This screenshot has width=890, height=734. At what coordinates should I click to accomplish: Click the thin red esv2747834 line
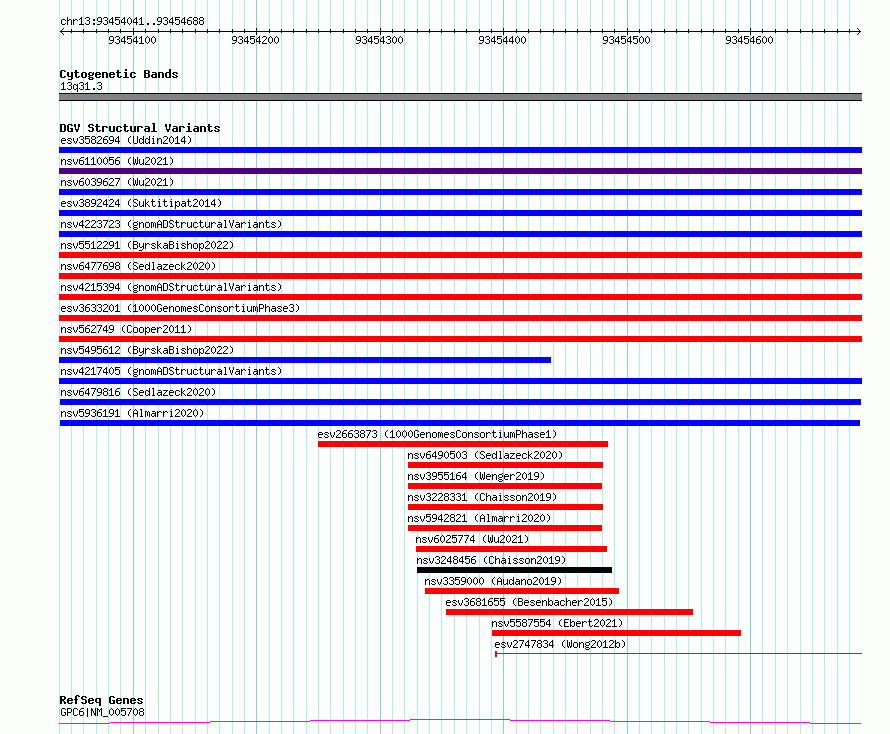tap(678, 654)
